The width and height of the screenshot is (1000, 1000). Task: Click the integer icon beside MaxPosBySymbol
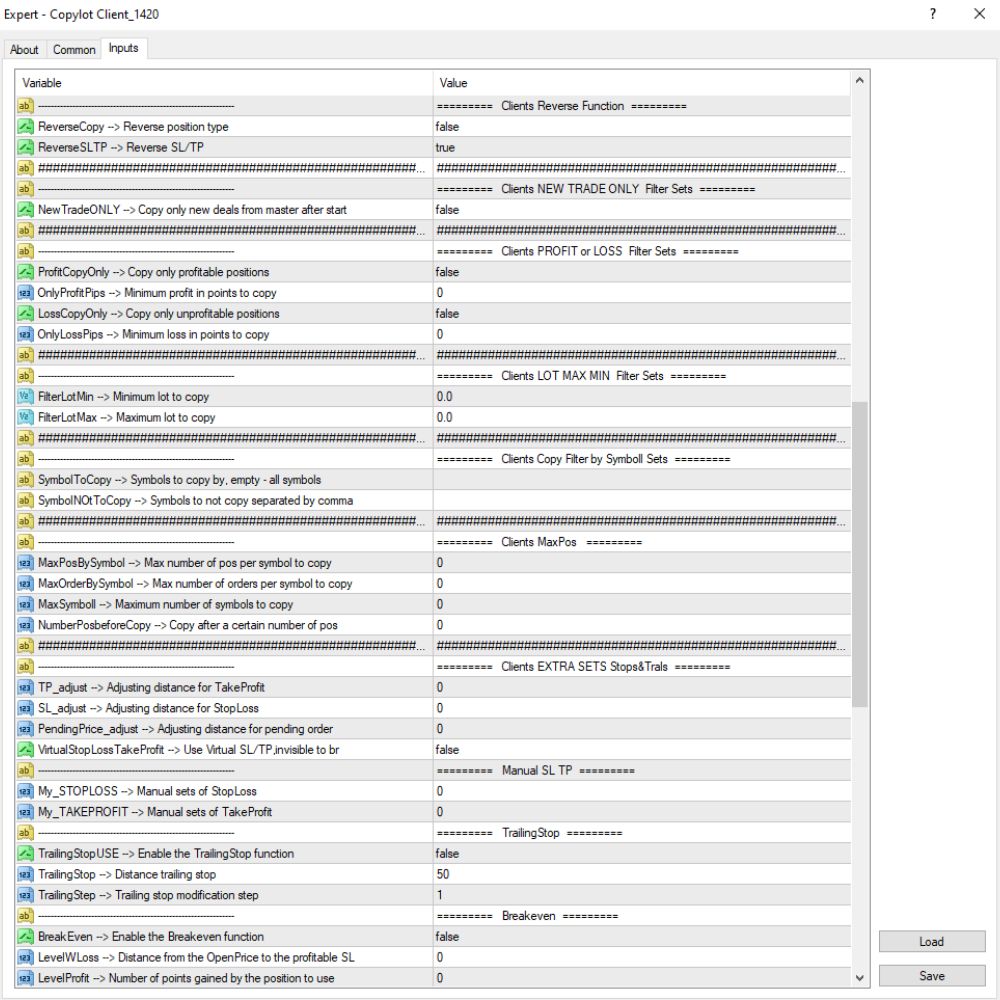click(25, 562)
